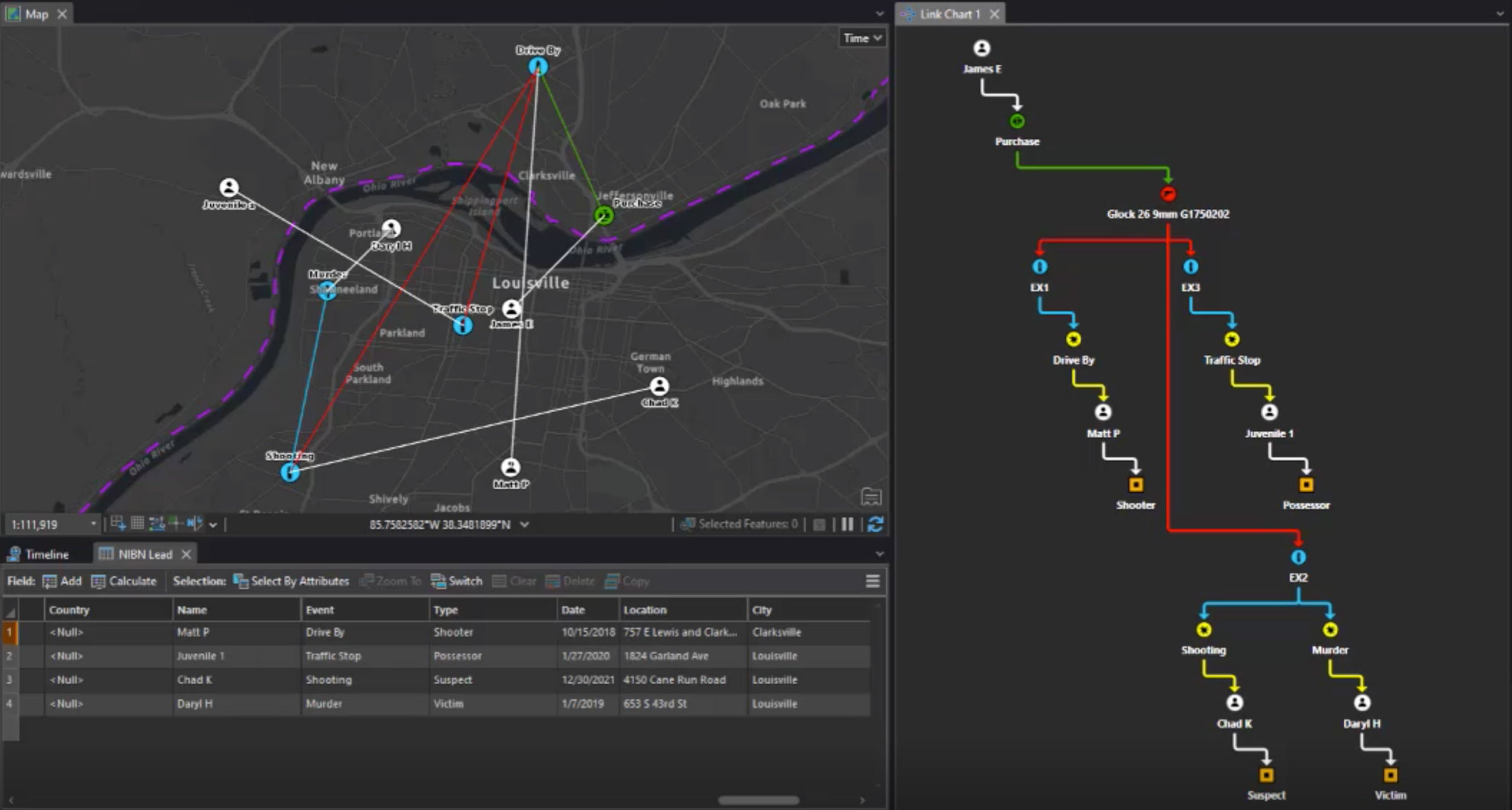Pause map drawing via the pause icon
1512x810 pixels.
[x=848, y=524]
